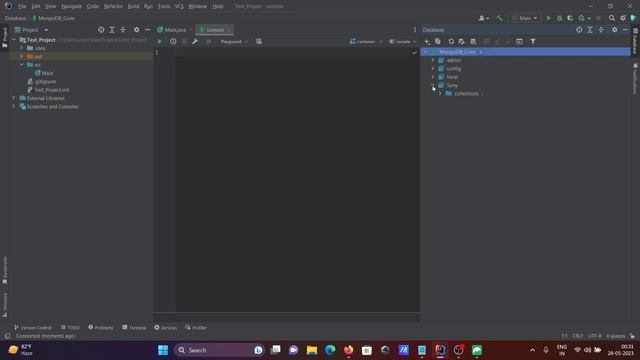The height and width of the screenshot is (360, 640).
Task: Expand all in Database panel
Action: pos(590,30)
